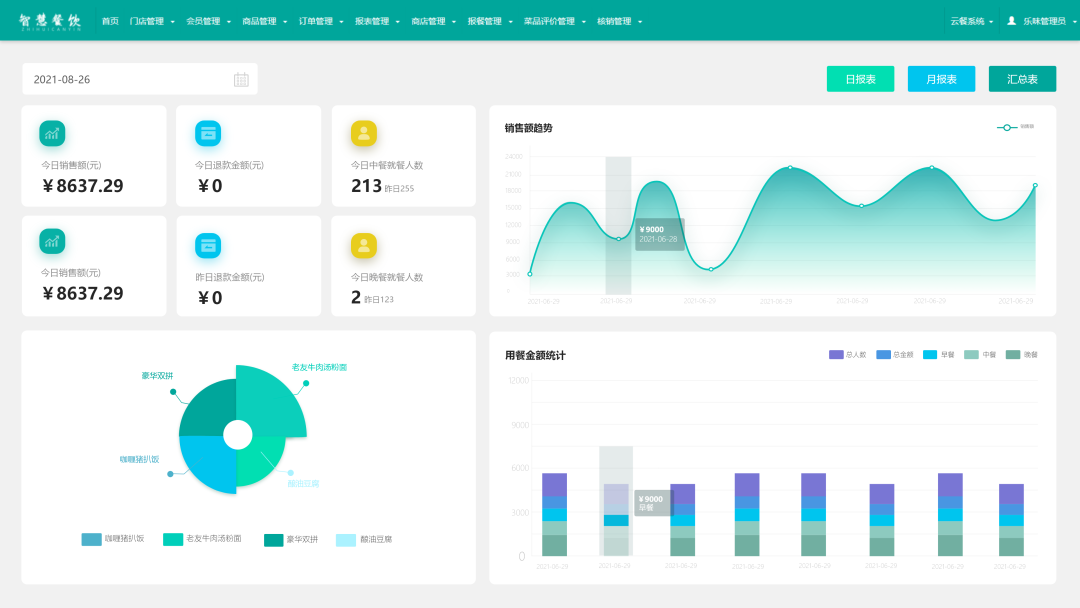
Task: Focus the date field showing 2021-08-26
Action: pyautogui.click(x=140, y=79)
